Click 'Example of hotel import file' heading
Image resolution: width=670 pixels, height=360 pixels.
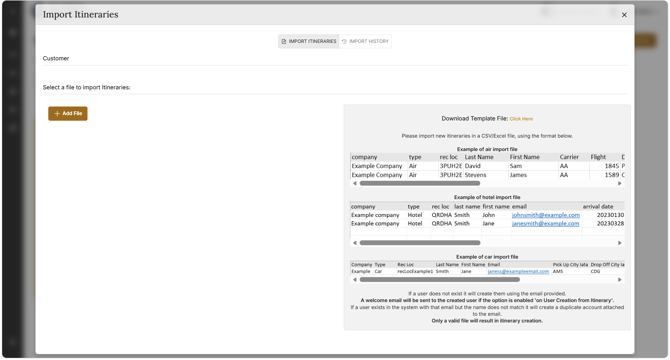[x=487, y=198]
